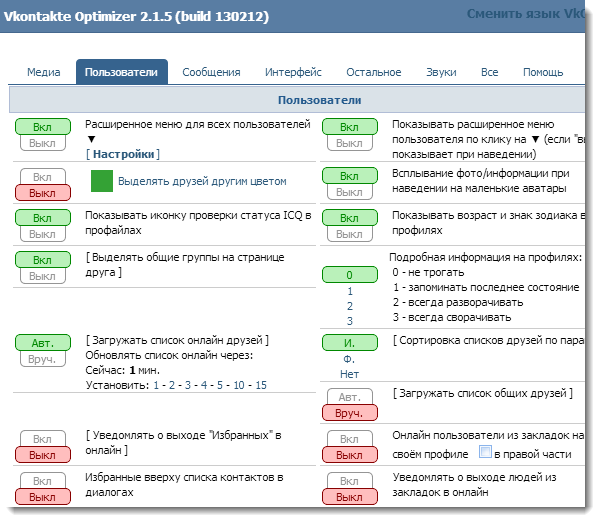Screen dimensions: 600x522
Task: Click the Вруч. button for общих друзей
Action: 350,413
